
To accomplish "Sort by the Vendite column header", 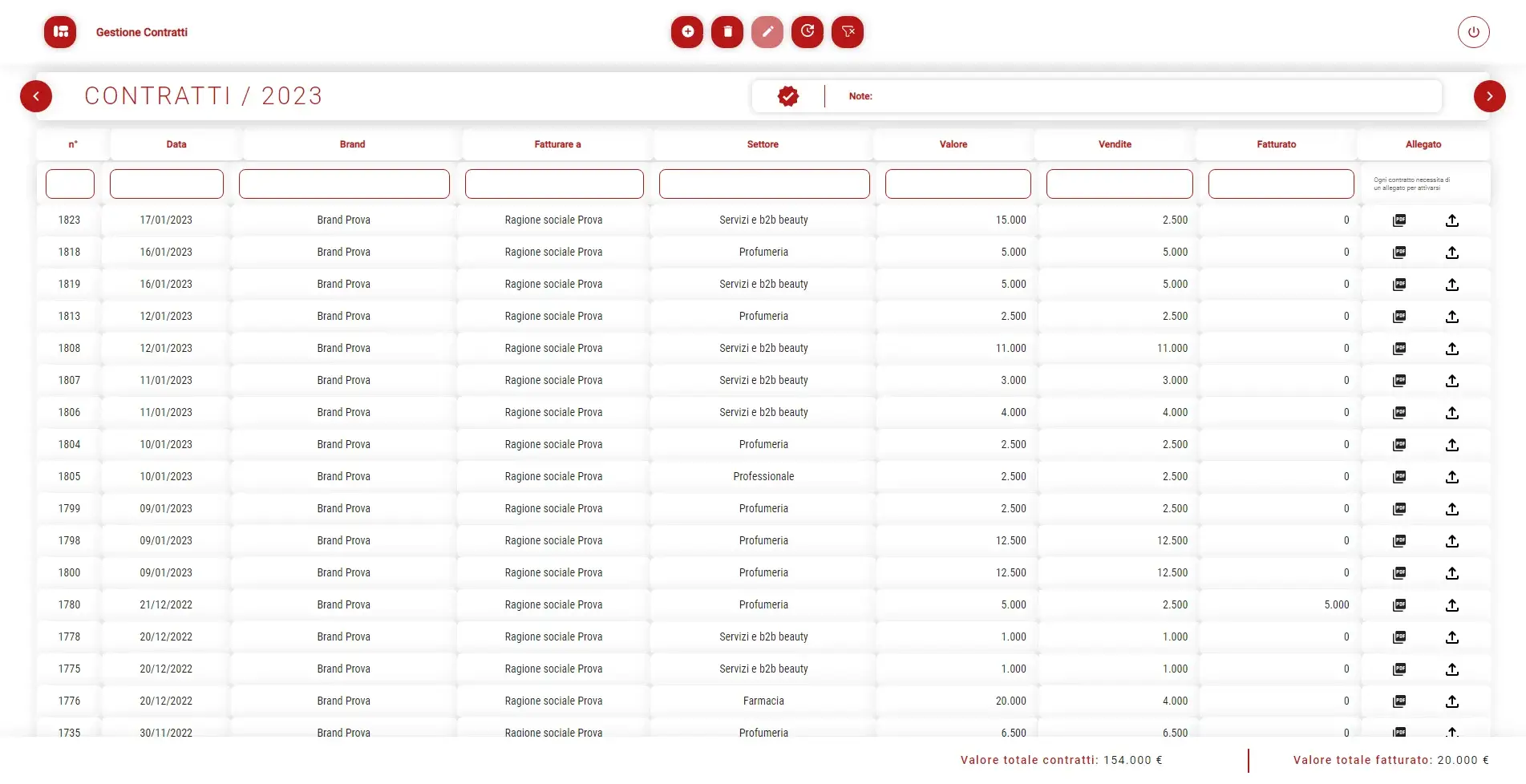I will pyautogui.click(x=1115, y=144).
